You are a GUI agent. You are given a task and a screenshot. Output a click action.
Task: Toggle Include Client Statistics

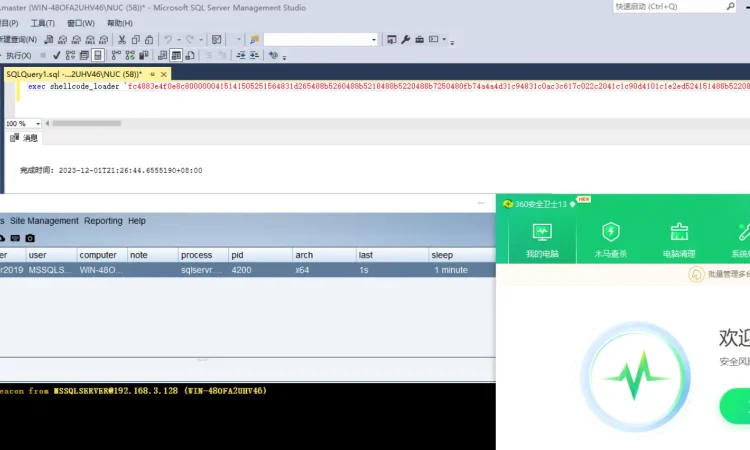coord(143,55)
